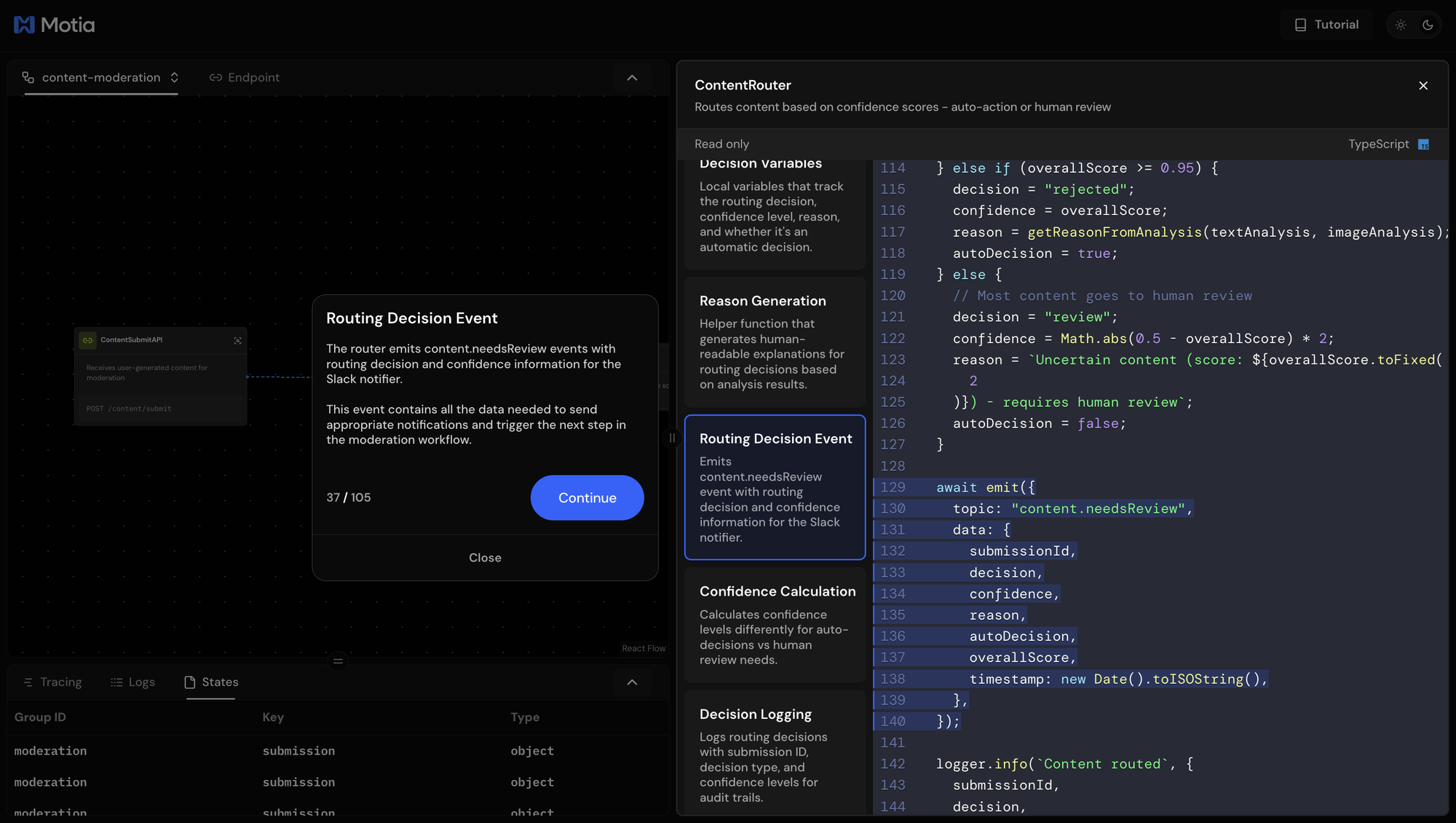Collapse the bottom States panel chevron

tap(632, 682)
